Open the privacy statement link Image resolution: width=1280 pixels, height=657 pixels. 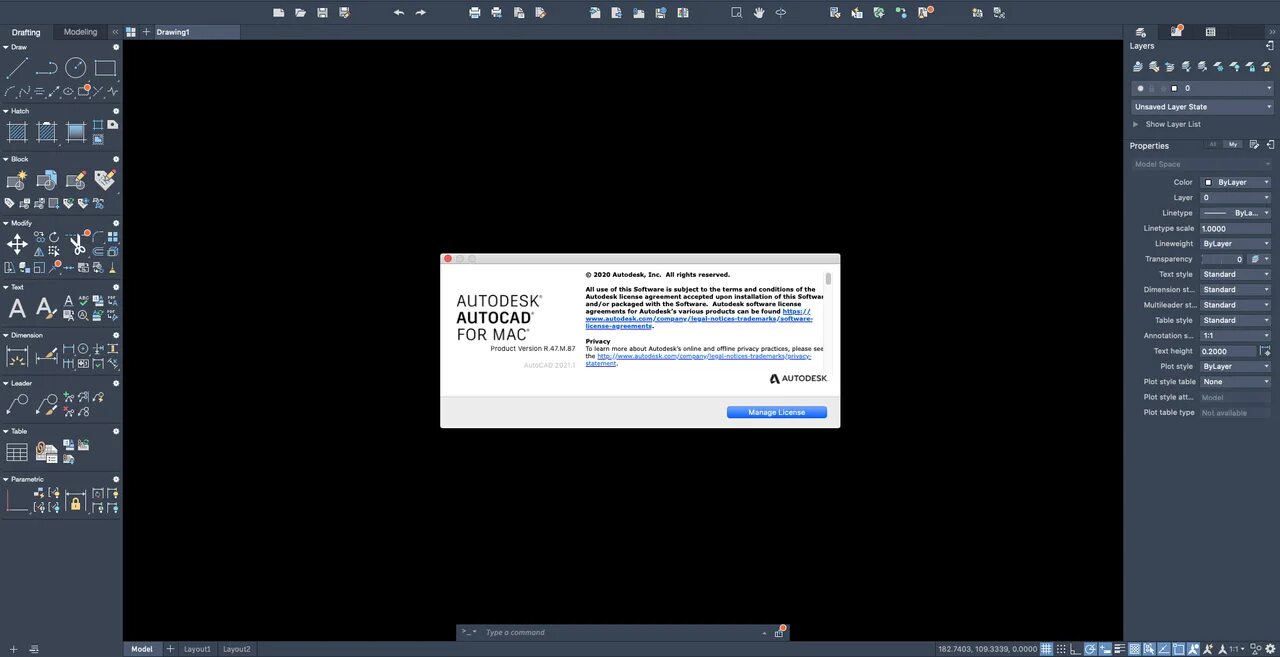[701, 359]
